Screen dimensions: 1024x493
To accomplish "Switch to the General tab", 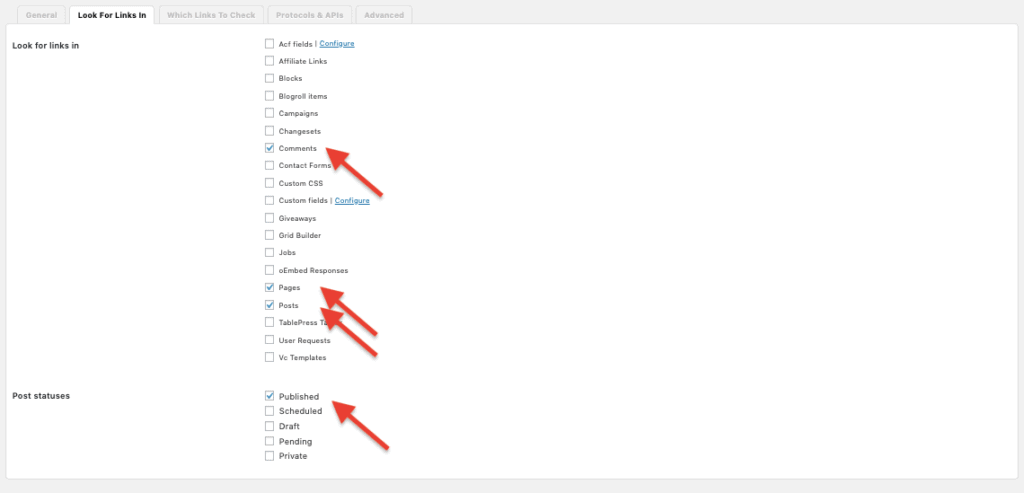I will point(41,15).
